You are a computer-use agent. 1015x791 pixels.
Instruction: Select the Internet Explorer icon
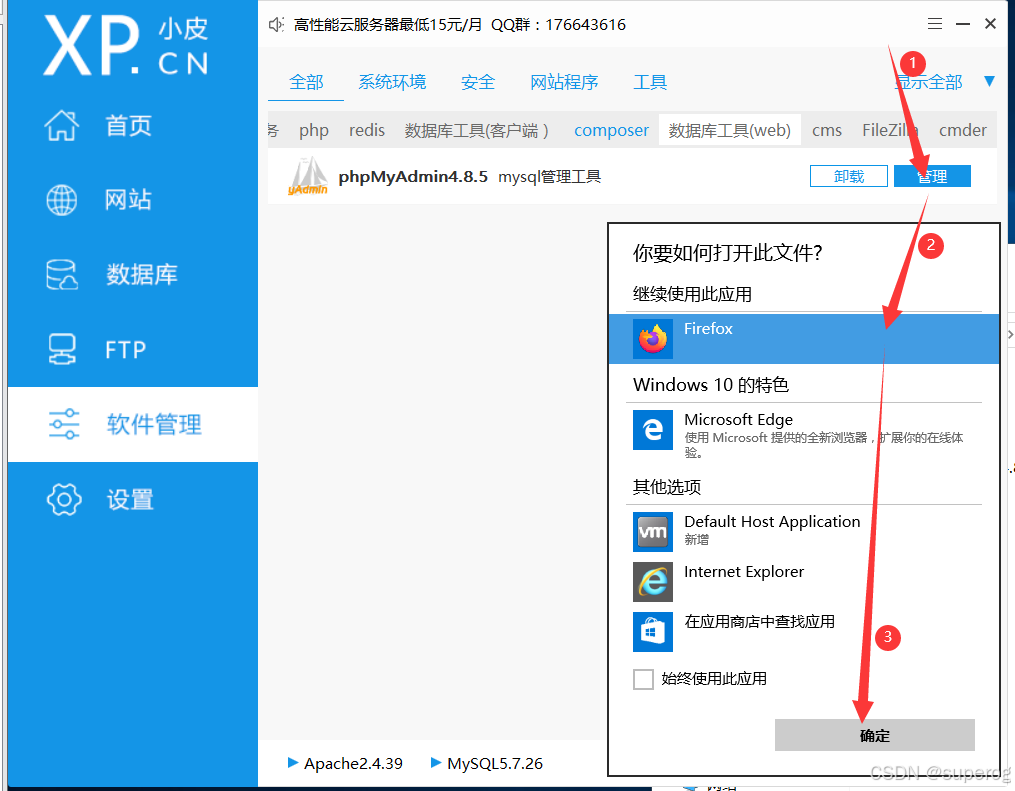coord(652,582)
